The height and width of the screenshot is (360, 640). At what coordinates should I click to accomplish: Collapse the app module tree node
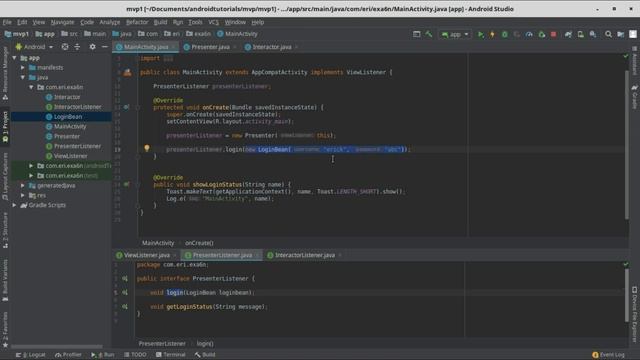coord(15,58)
